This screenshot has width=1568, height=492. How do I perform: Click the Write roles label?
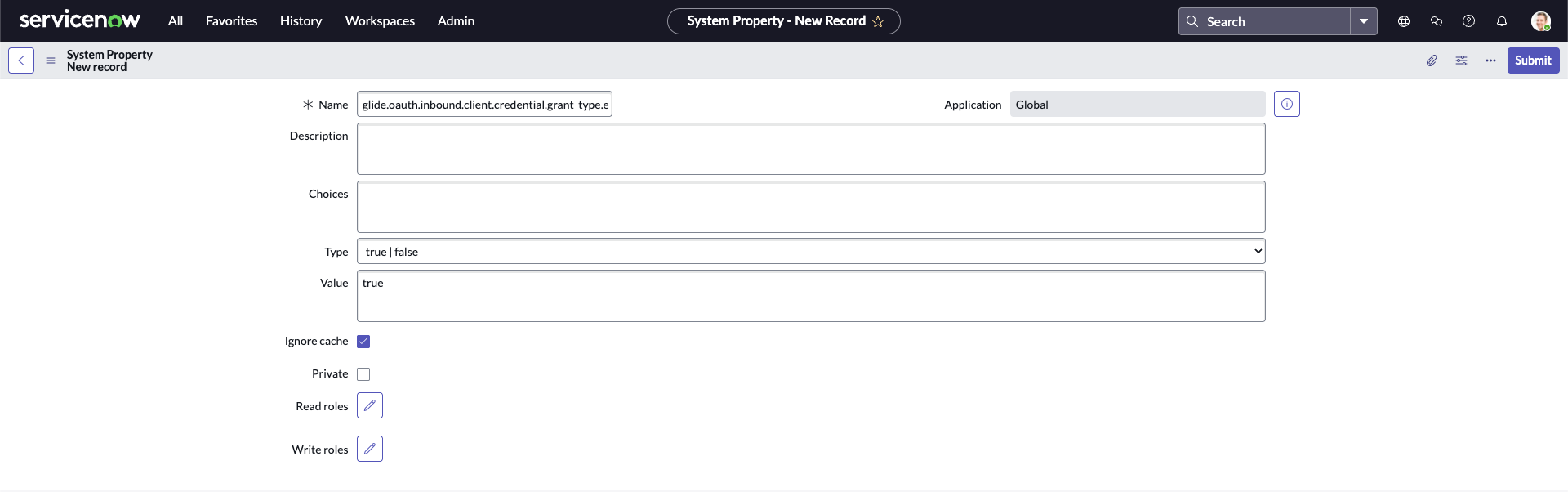click(x=320, y=450)
